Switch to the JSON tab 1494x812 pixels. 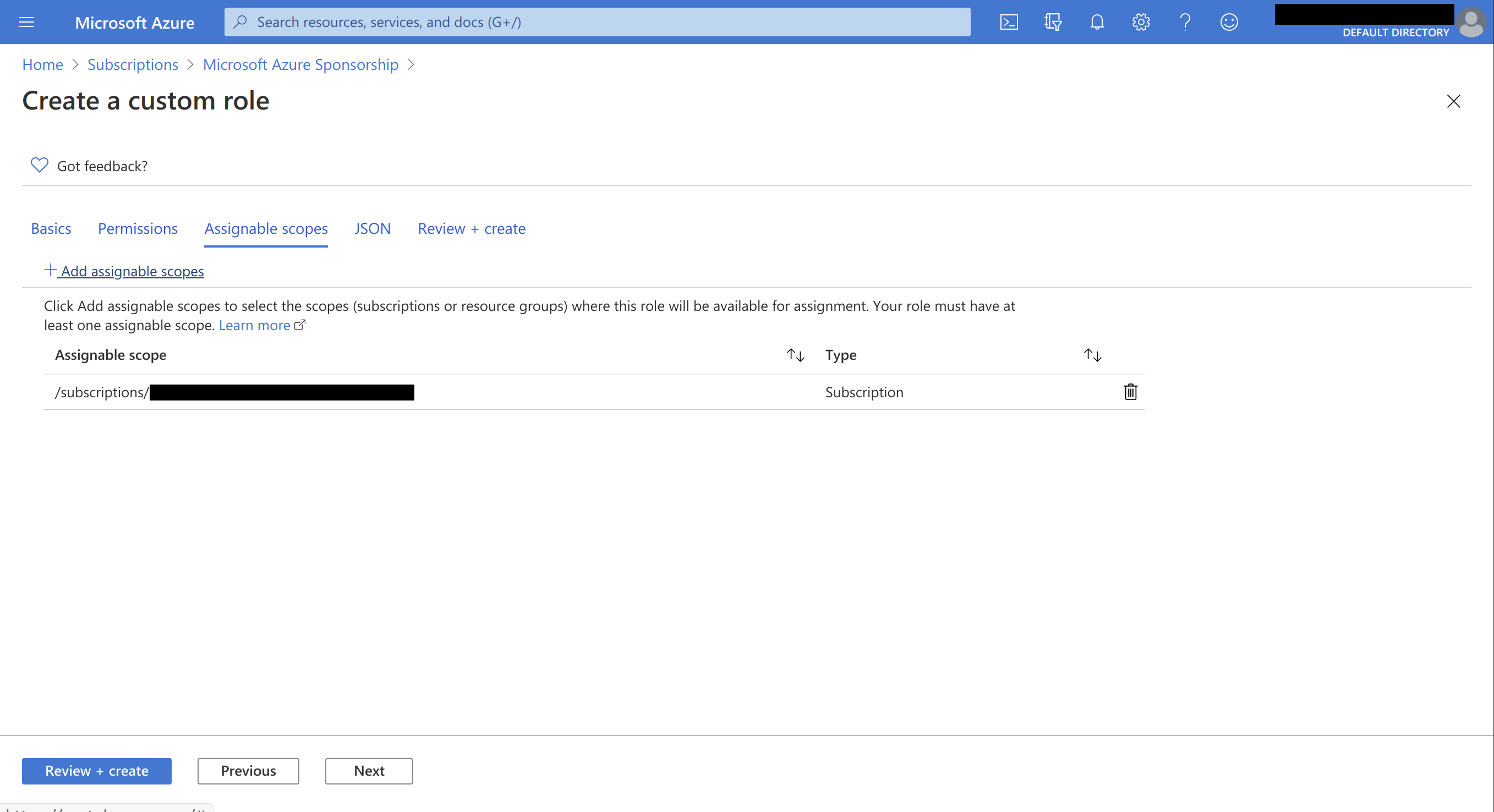click(x=373, y=228)
